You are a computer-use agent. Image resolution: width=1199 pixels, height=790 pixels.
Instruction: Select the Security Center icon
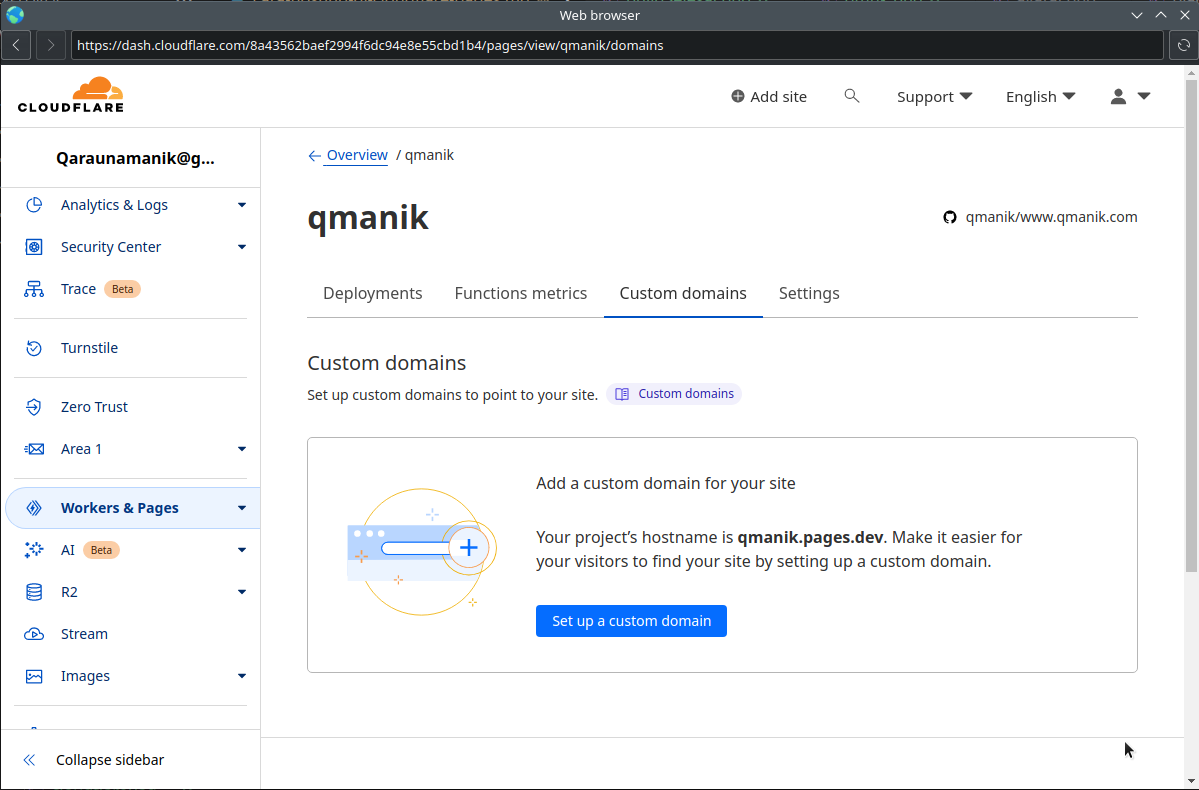(33, 246)
